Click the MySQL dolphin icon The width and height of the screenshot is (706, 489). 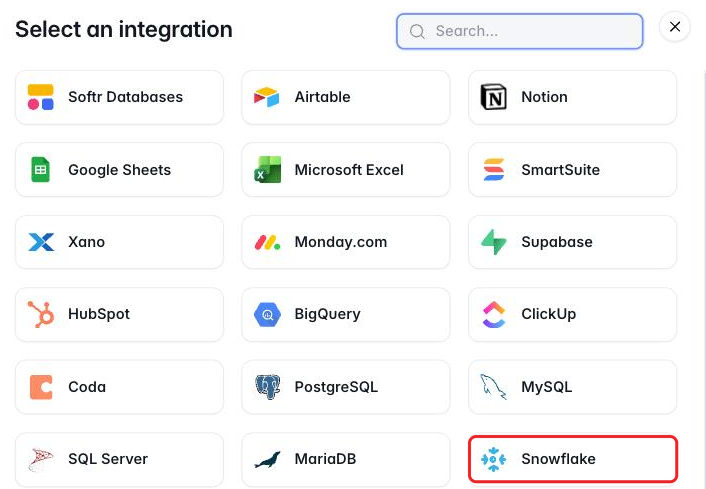[493, 387]
